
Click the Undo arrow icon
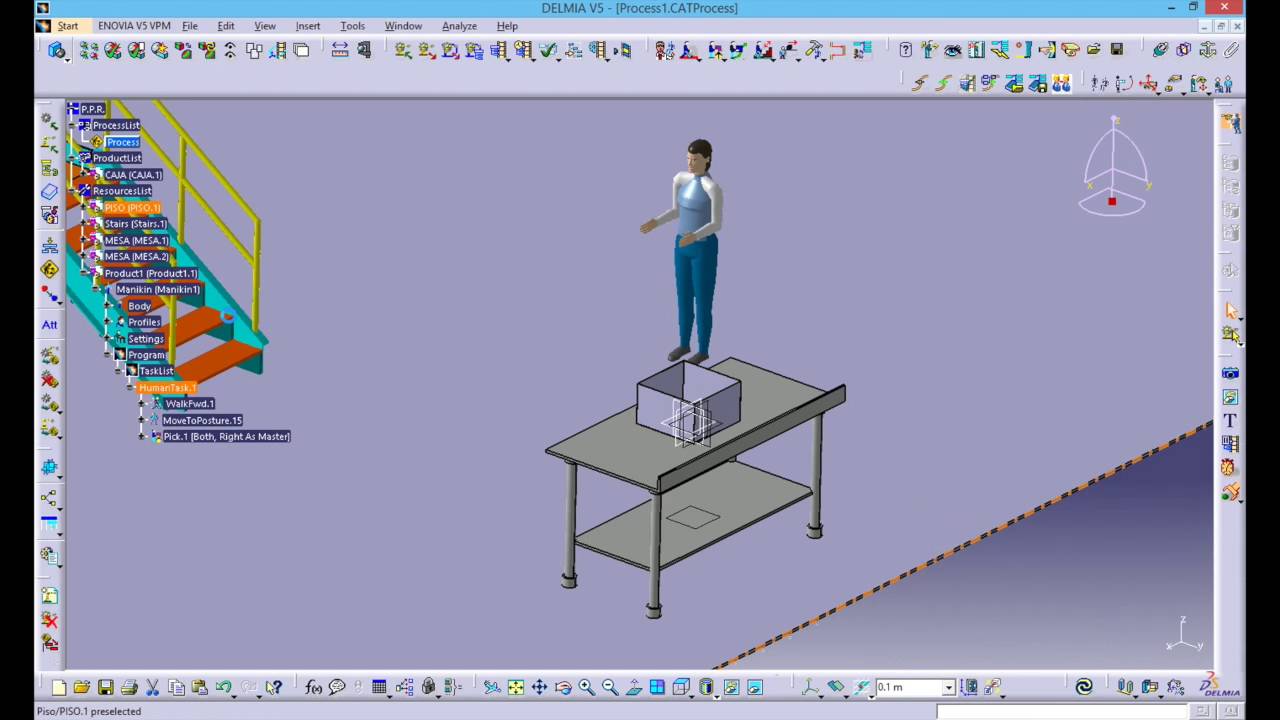click(223, 687)
